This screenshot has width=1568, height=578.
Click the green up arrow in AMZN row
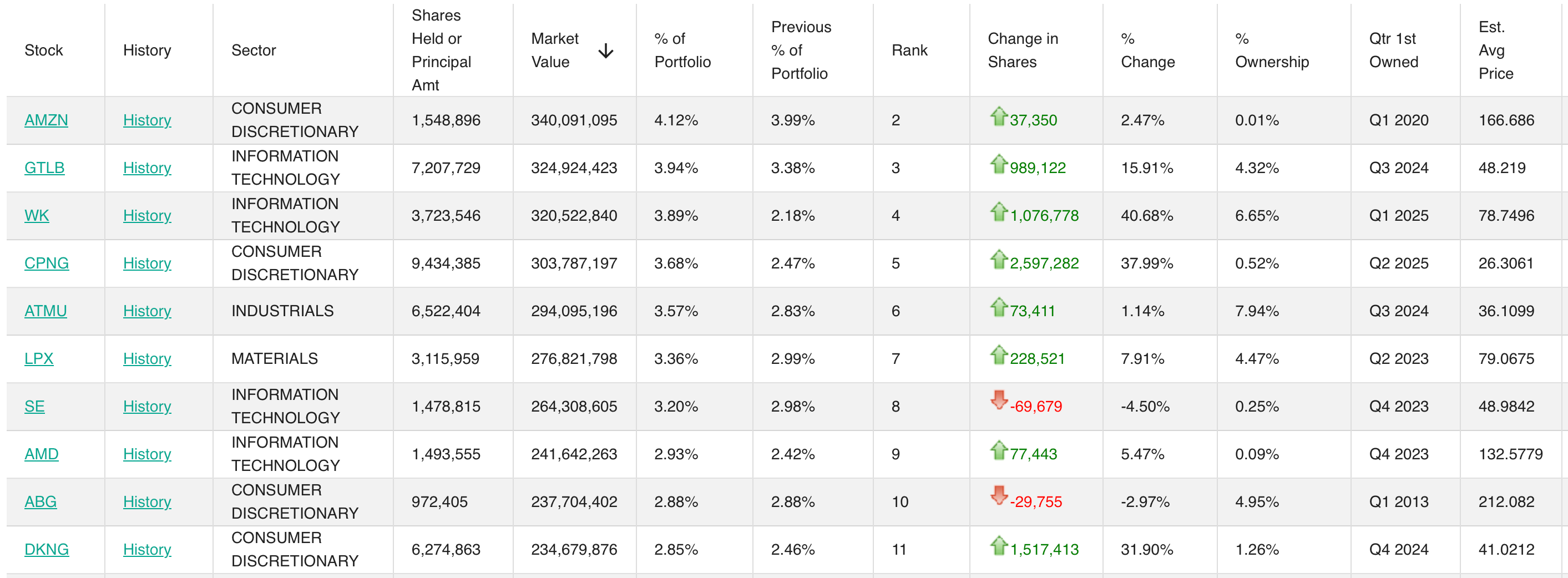(998, 115)
